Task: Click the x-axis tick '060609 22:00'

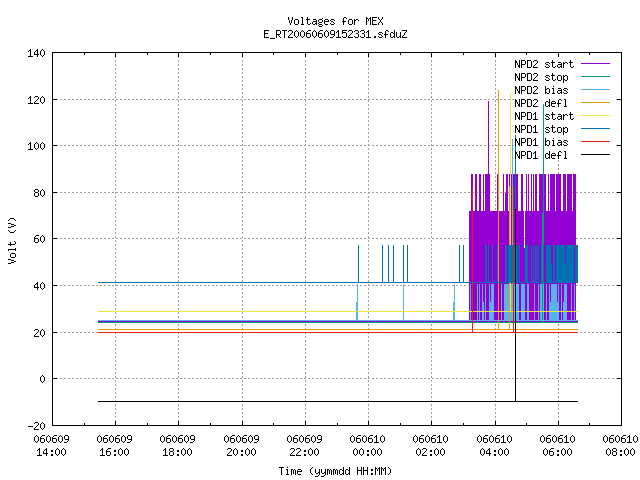Action: coord(305,446)
